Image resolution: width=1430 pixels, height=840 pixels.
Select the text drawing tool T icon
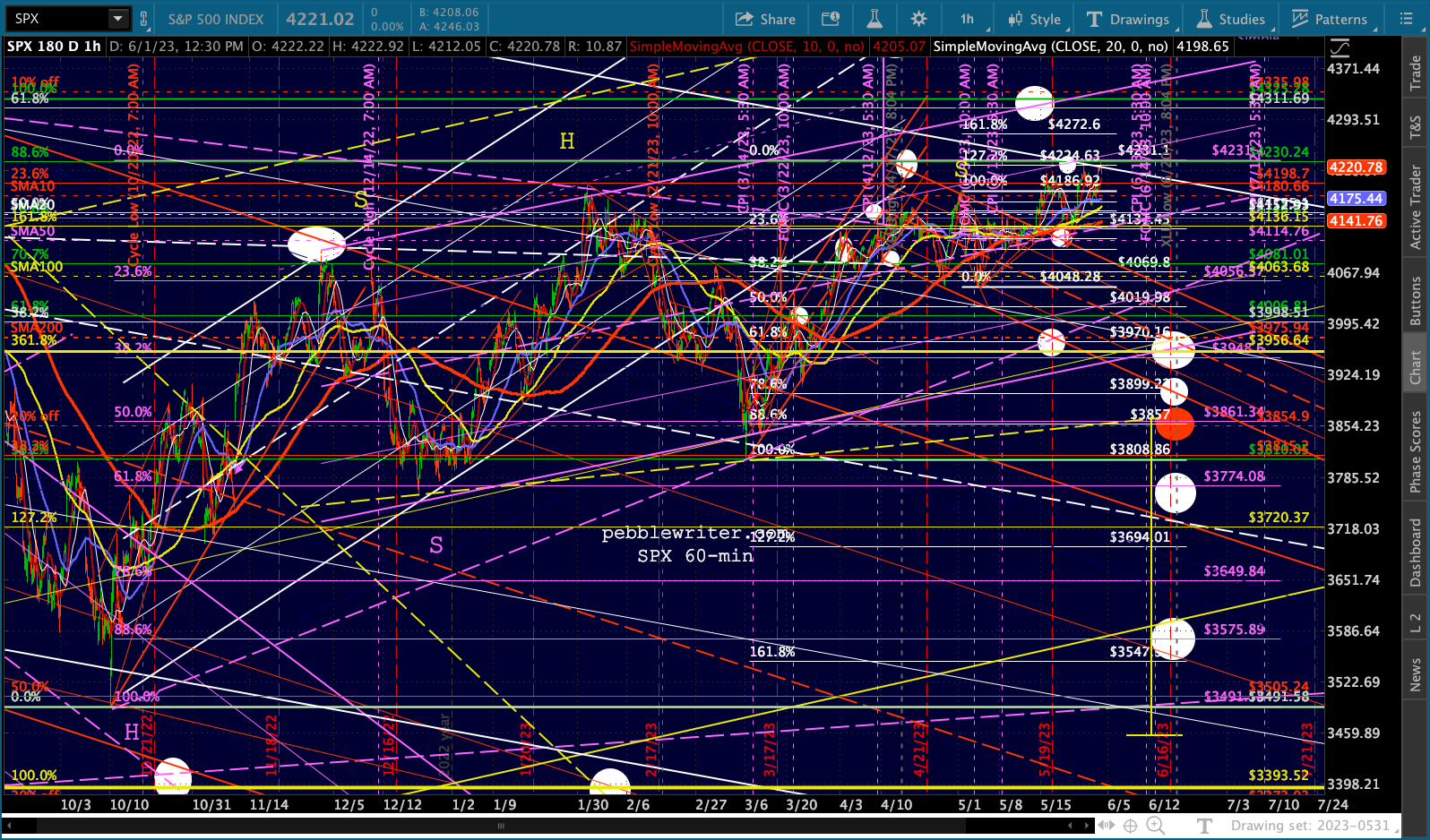pyautogui.click(x=1204, y=826)
